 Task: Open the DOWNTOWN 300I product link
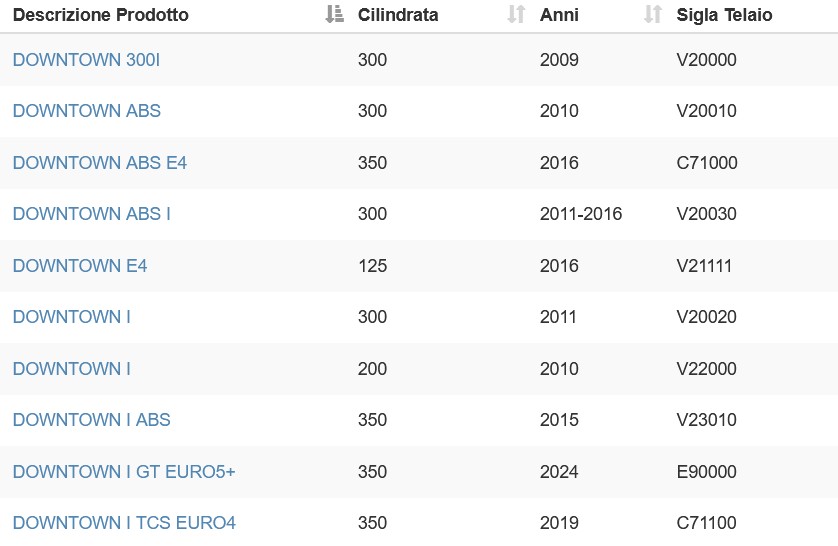coord(87,60)
